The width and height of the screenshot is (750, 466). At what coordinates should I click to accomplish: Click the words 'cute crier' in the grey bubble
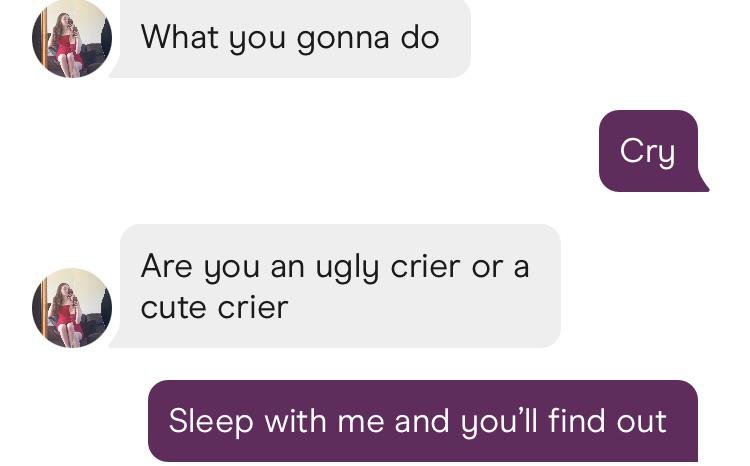(214, 307)
